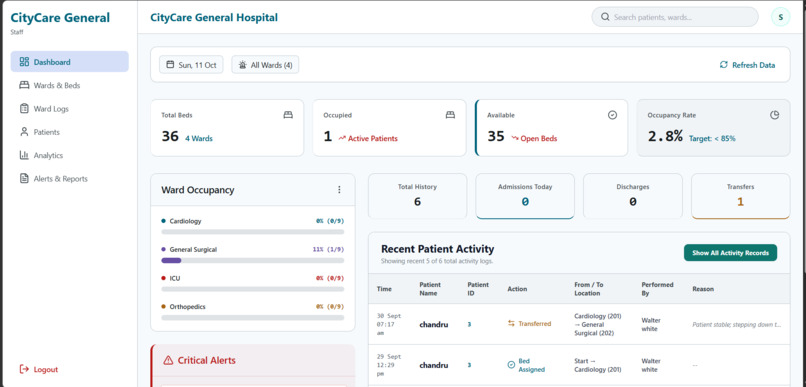Log out using the Logout link
The width and height of the screenshot is (806, 387).
pos(39,369)
